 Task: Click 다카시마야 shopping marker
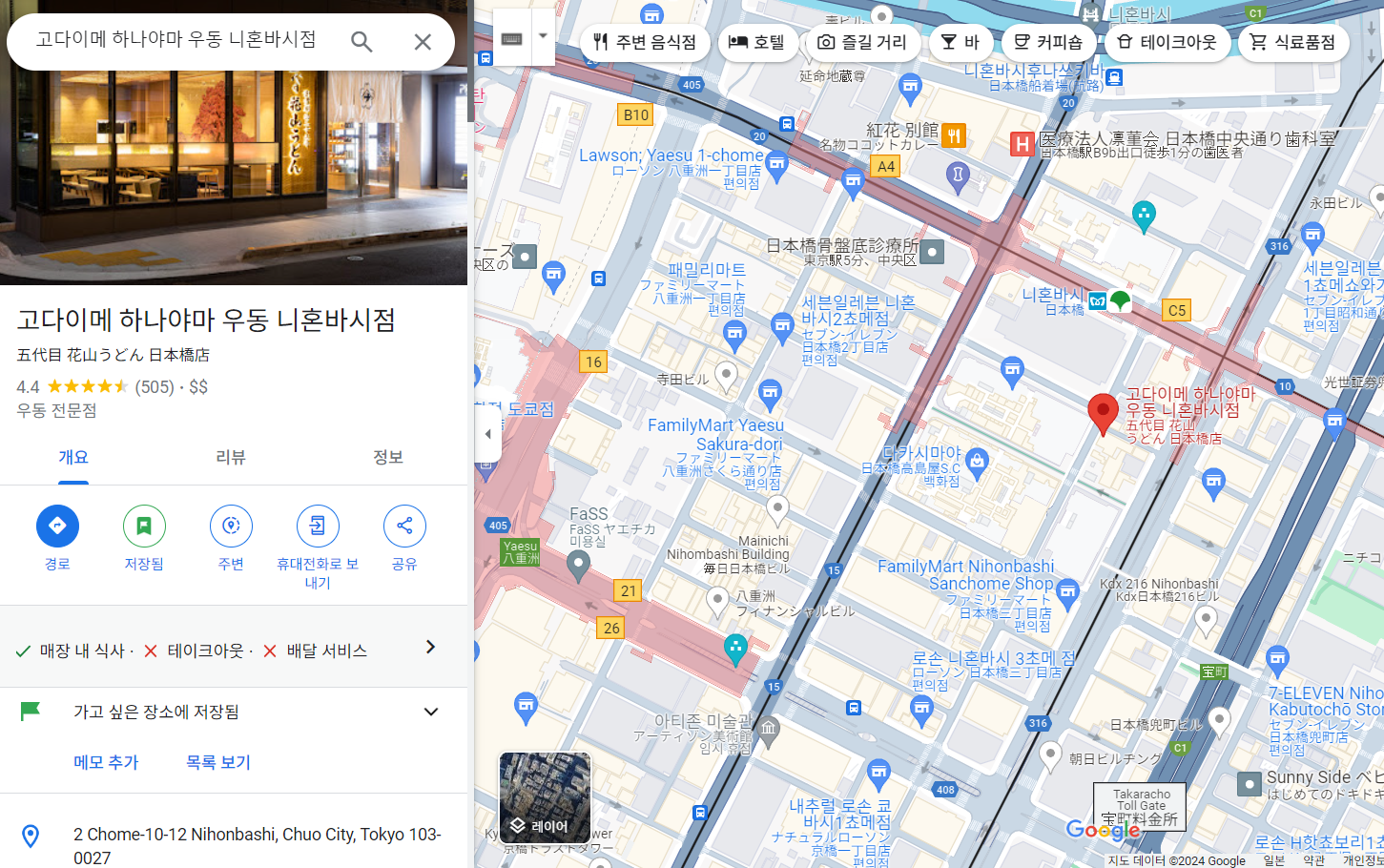pyautogui.click(x=977, y=465)
